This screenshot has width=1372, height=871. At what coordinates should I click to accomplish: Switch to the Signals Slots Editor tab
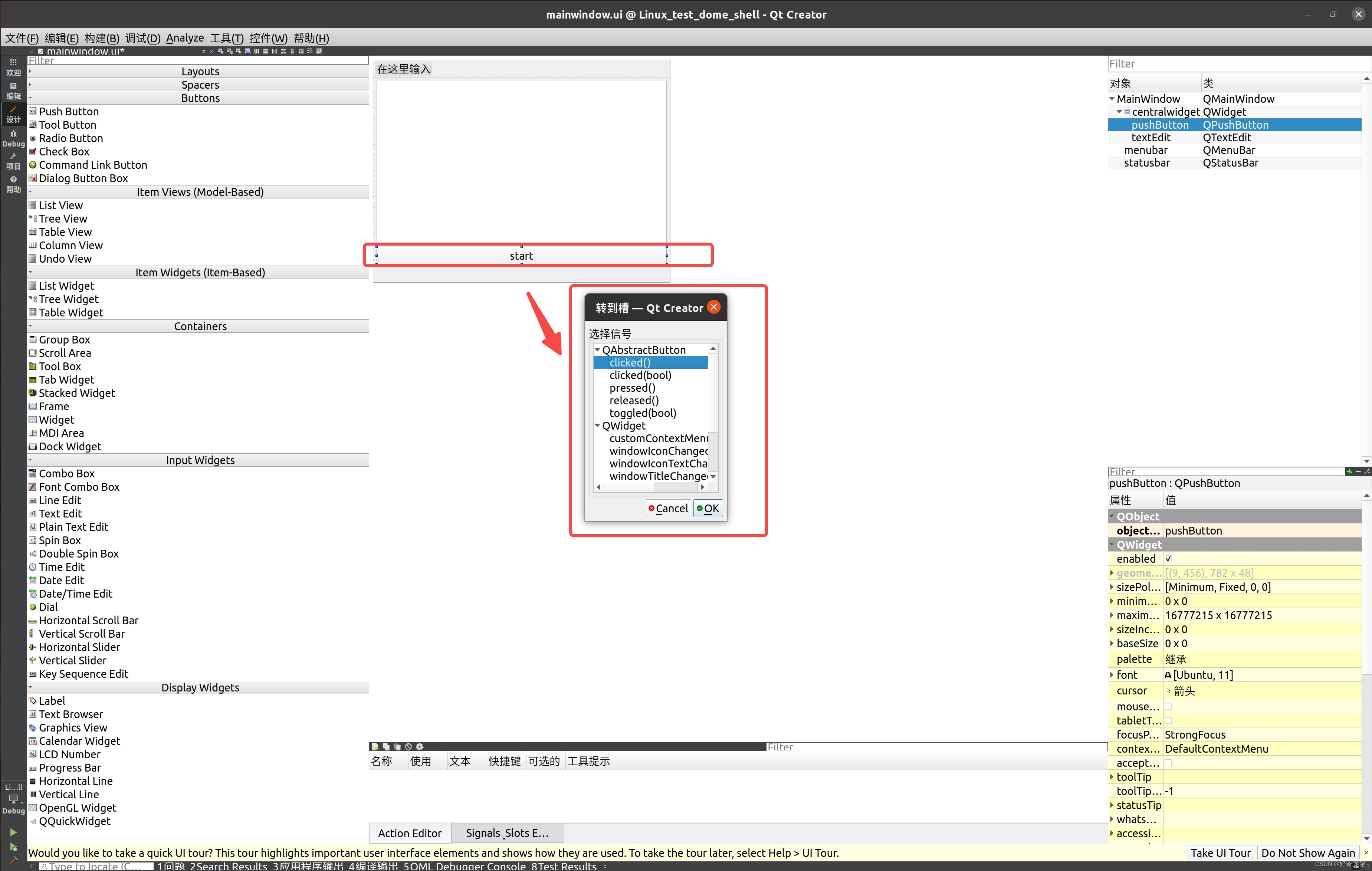point(507,833)
